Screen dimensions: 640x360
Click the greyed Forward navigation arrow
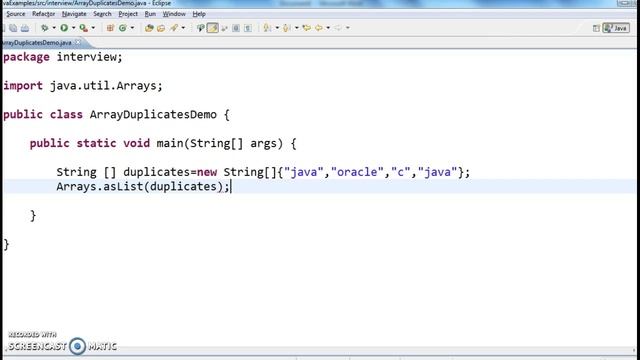pos(338,28)
